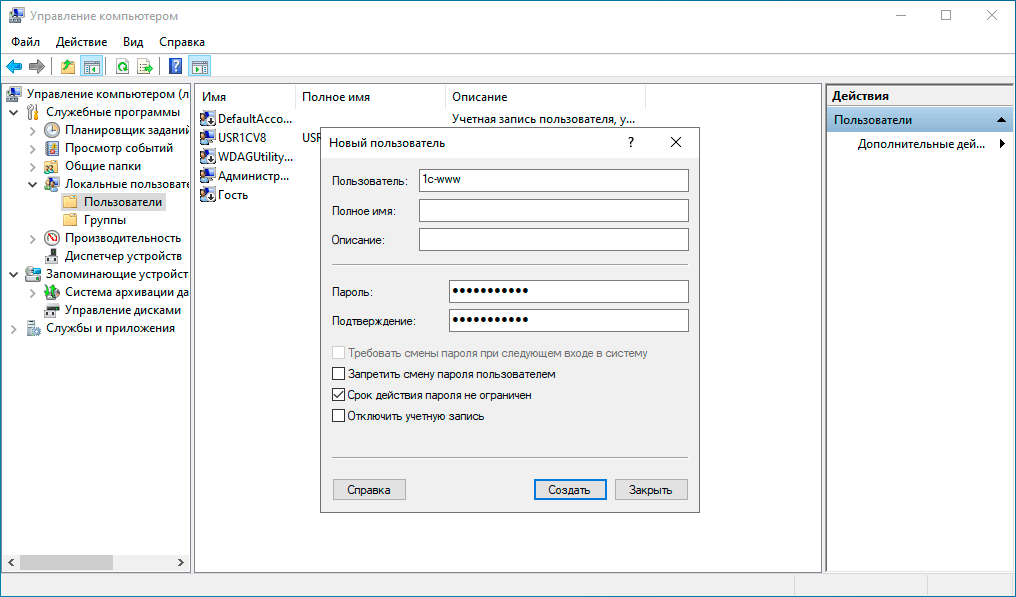Toggle the Show/Hide Action Pane icon

tap(200, 66)
